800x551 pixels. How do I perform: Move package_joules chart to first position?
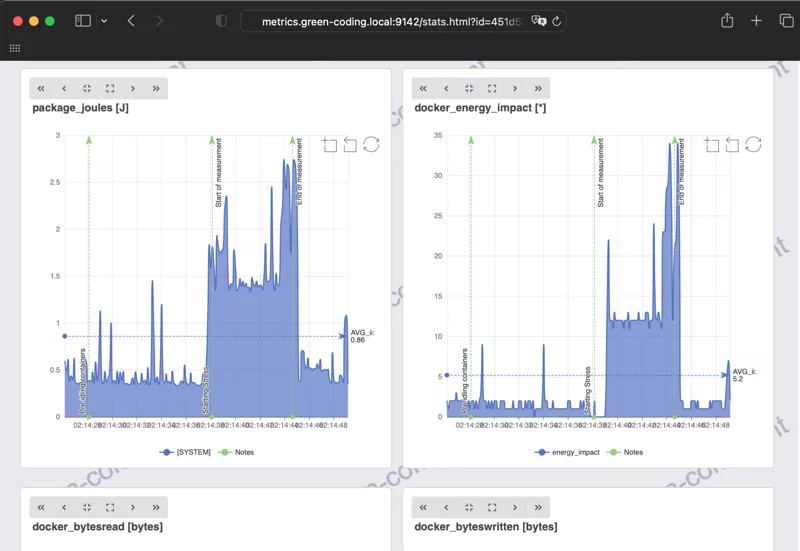click(x=41, y=88)
